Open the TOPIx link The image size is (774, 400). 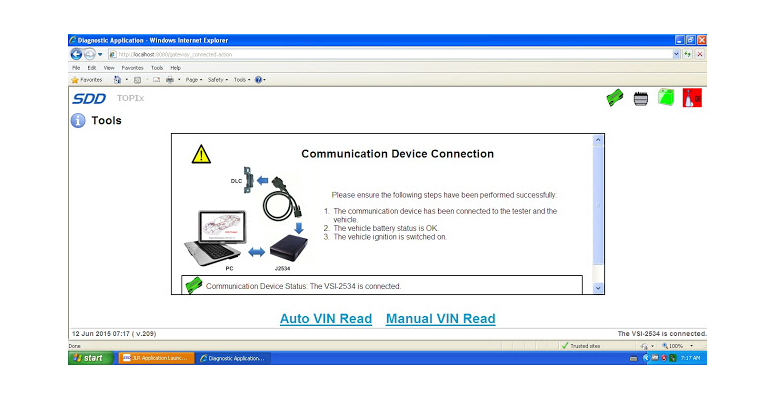(130, 98)
